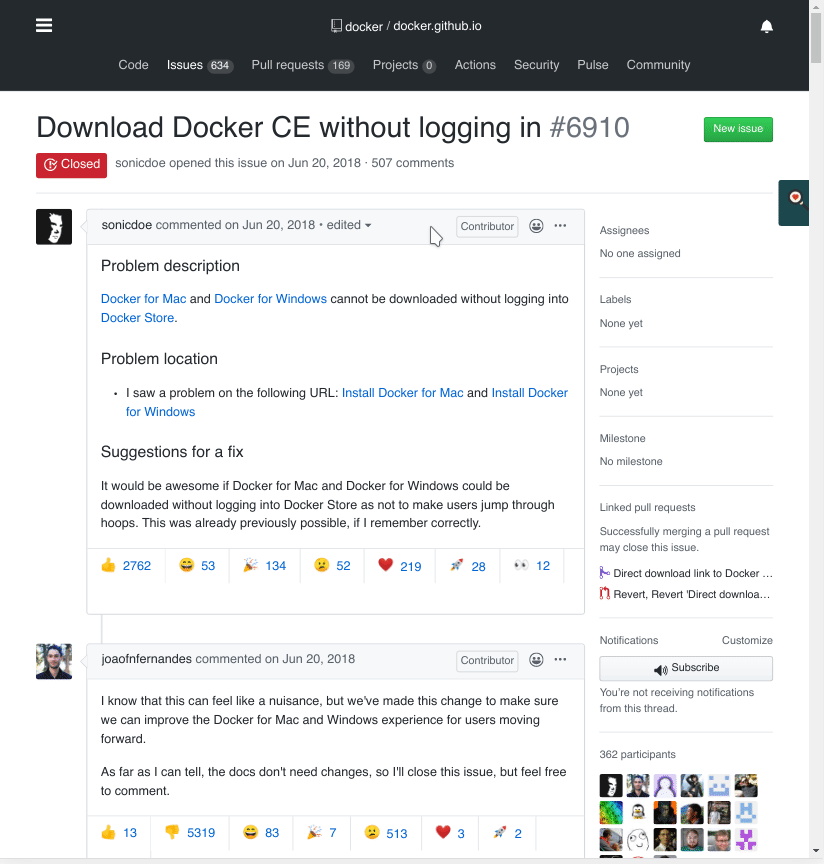Open the Actions tab
Viewport: 824px width, 864px height.
tap(475, 65)
